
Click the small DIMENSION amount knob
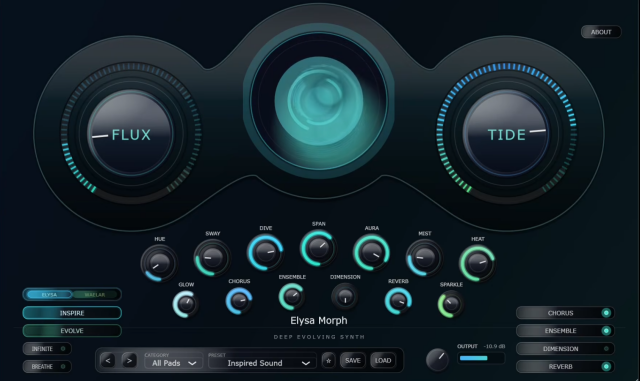pyautogui.click(x=345, y=297)
